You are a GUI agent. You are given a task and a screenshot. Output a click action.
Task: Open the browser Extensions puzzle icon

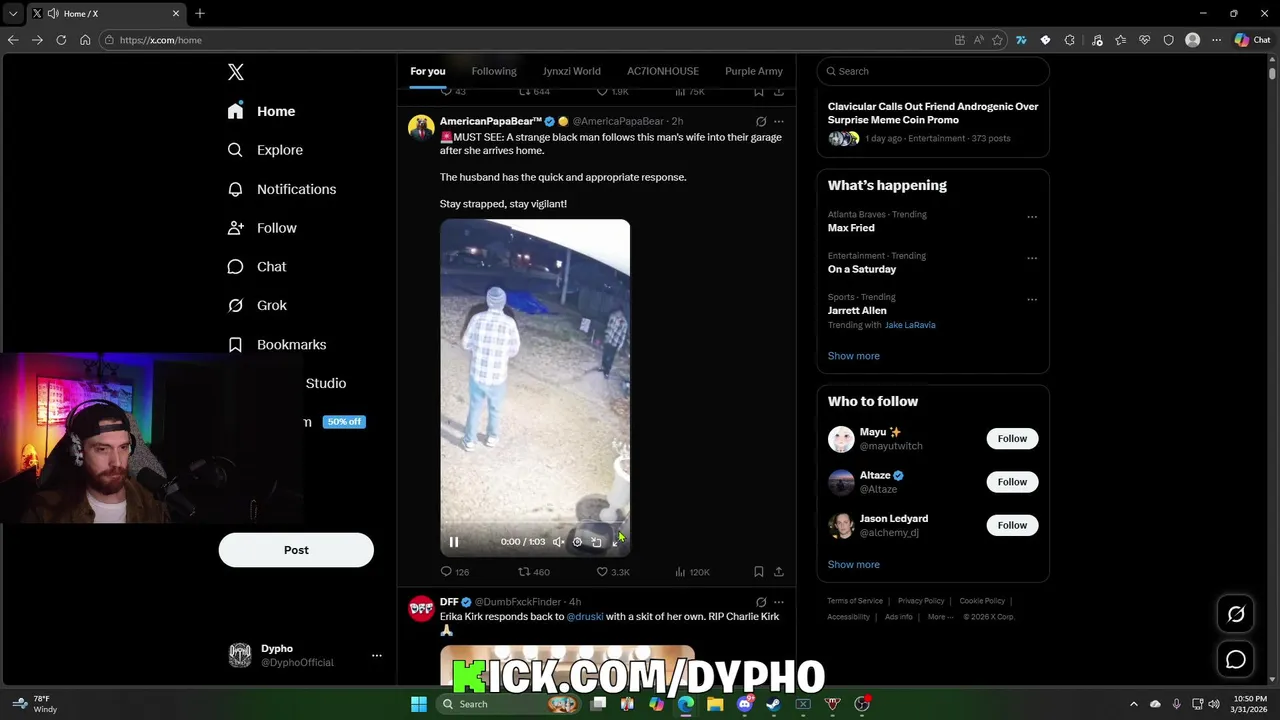[1069, 40]
